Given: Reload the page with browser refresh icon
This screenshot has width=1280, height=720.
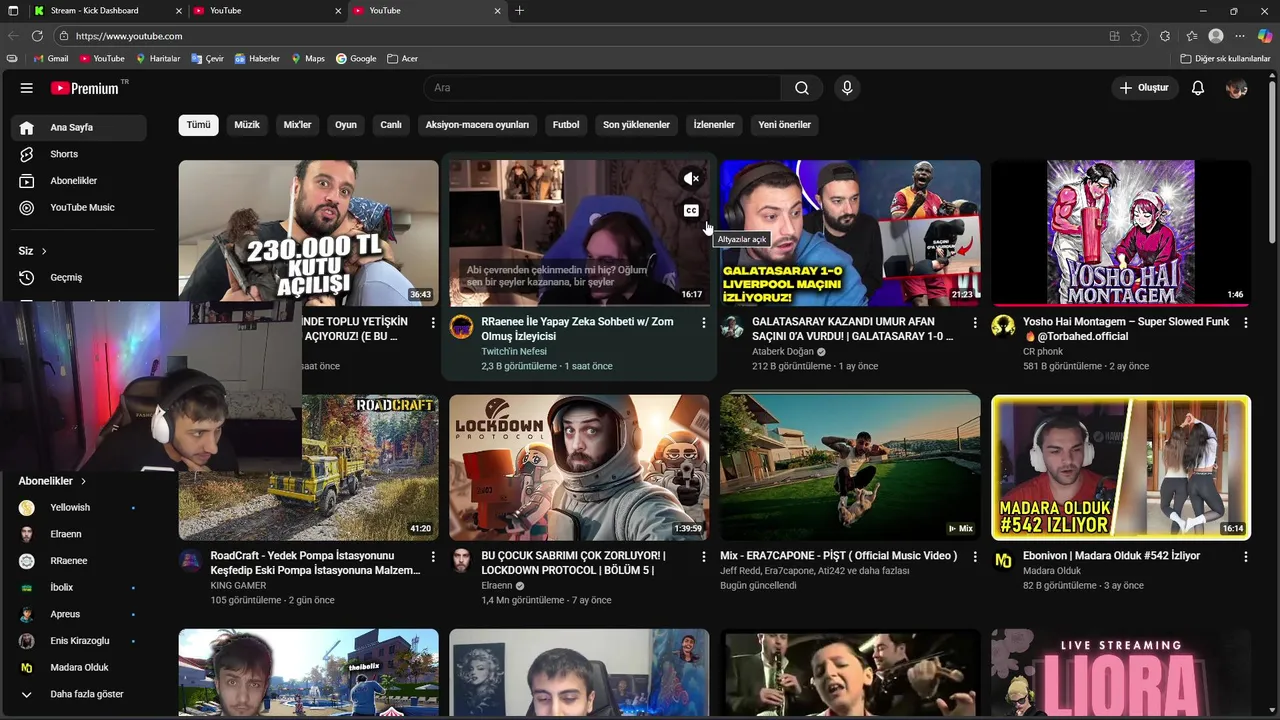Looking at the screenshot, I should 37,36.
